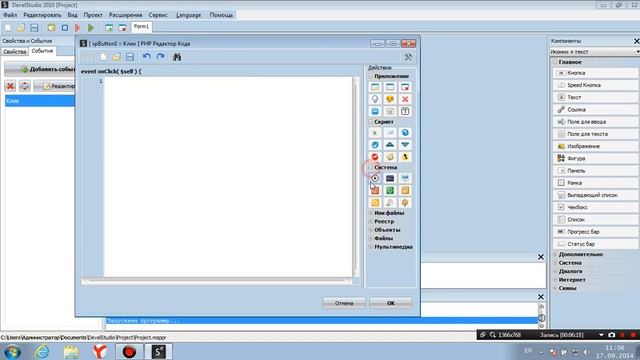Click the blue down-triangle action under Скрипт
The image size is (640, 360).
(404, 144)
